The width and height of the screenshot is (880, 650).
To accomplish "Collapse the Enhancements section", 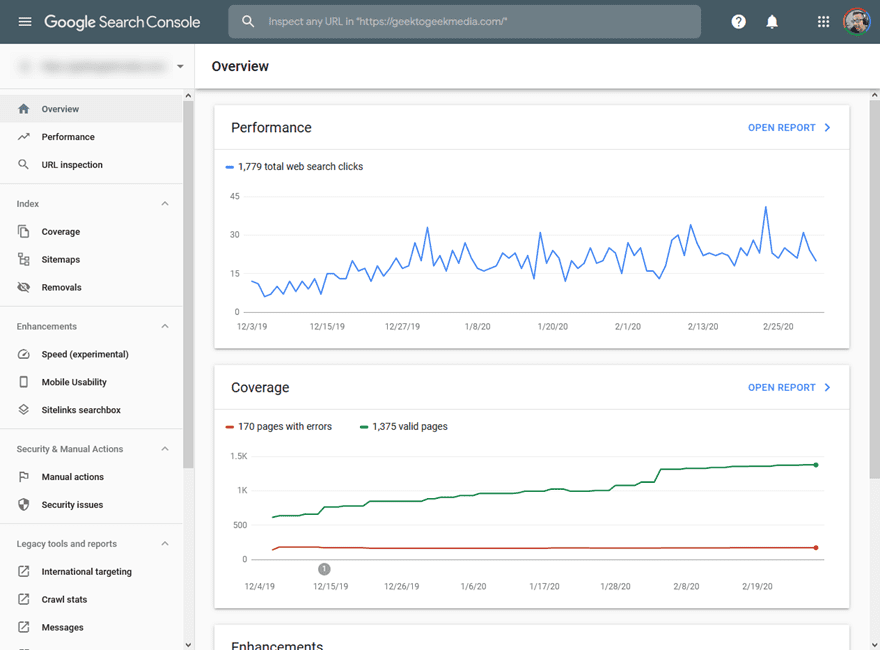I will pos(165,327).
